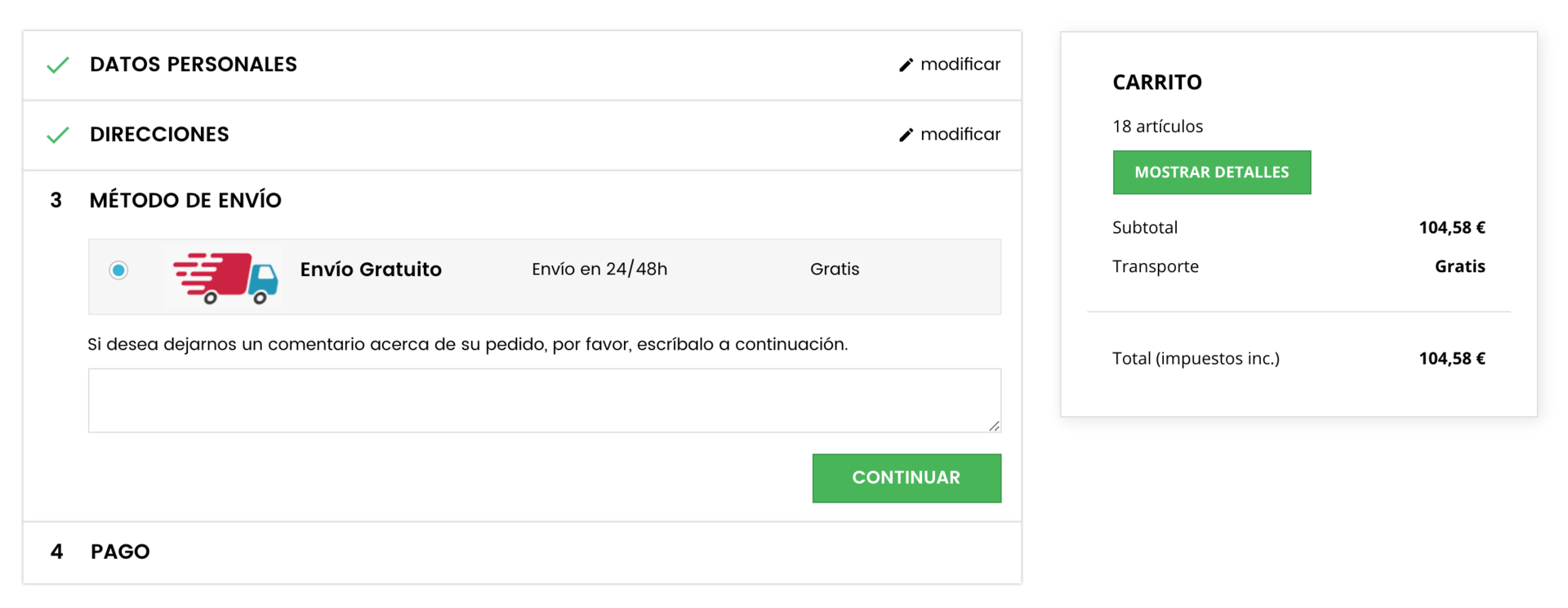
Task: Open the Datos Personales step header
Action: [x=522, y=65]
